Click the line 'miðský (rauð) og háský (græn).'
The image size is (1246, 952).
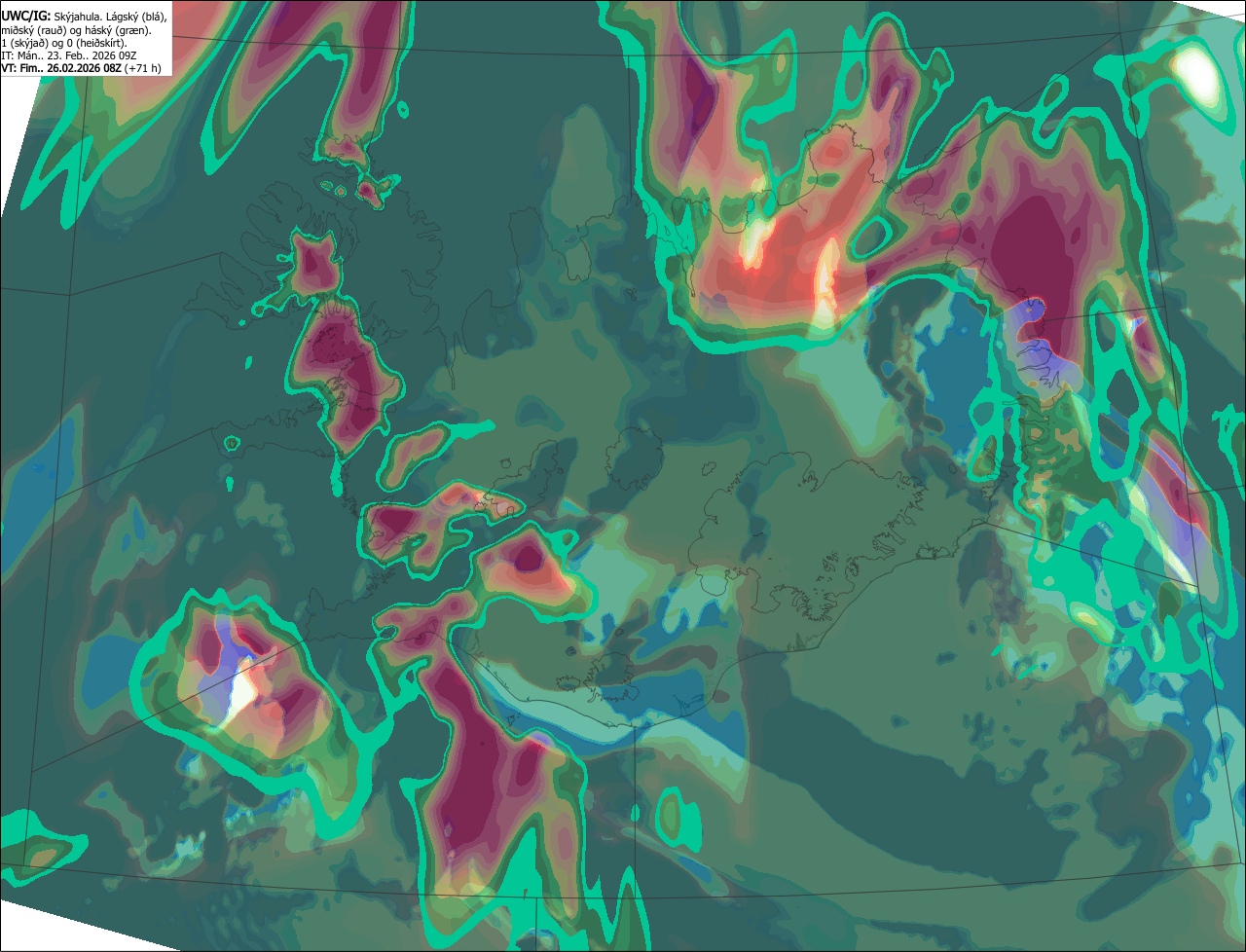[x=76, y=30]
